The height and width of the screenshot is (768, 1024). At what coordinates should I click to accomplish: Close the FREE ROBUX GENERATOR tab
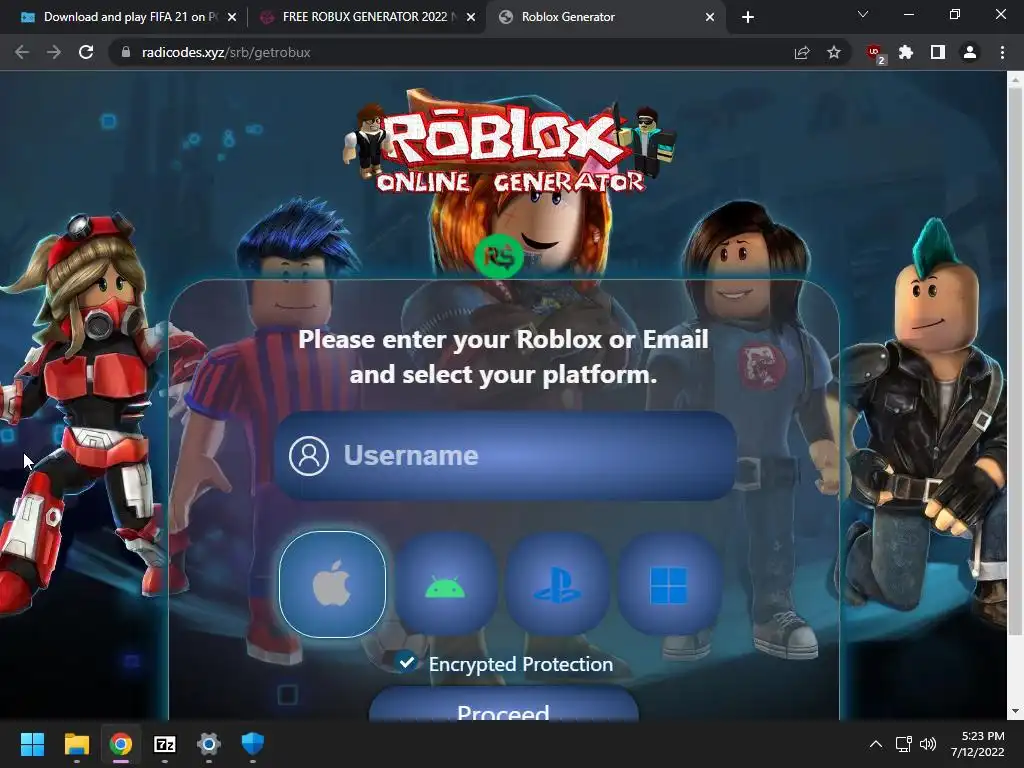[471, 17]
